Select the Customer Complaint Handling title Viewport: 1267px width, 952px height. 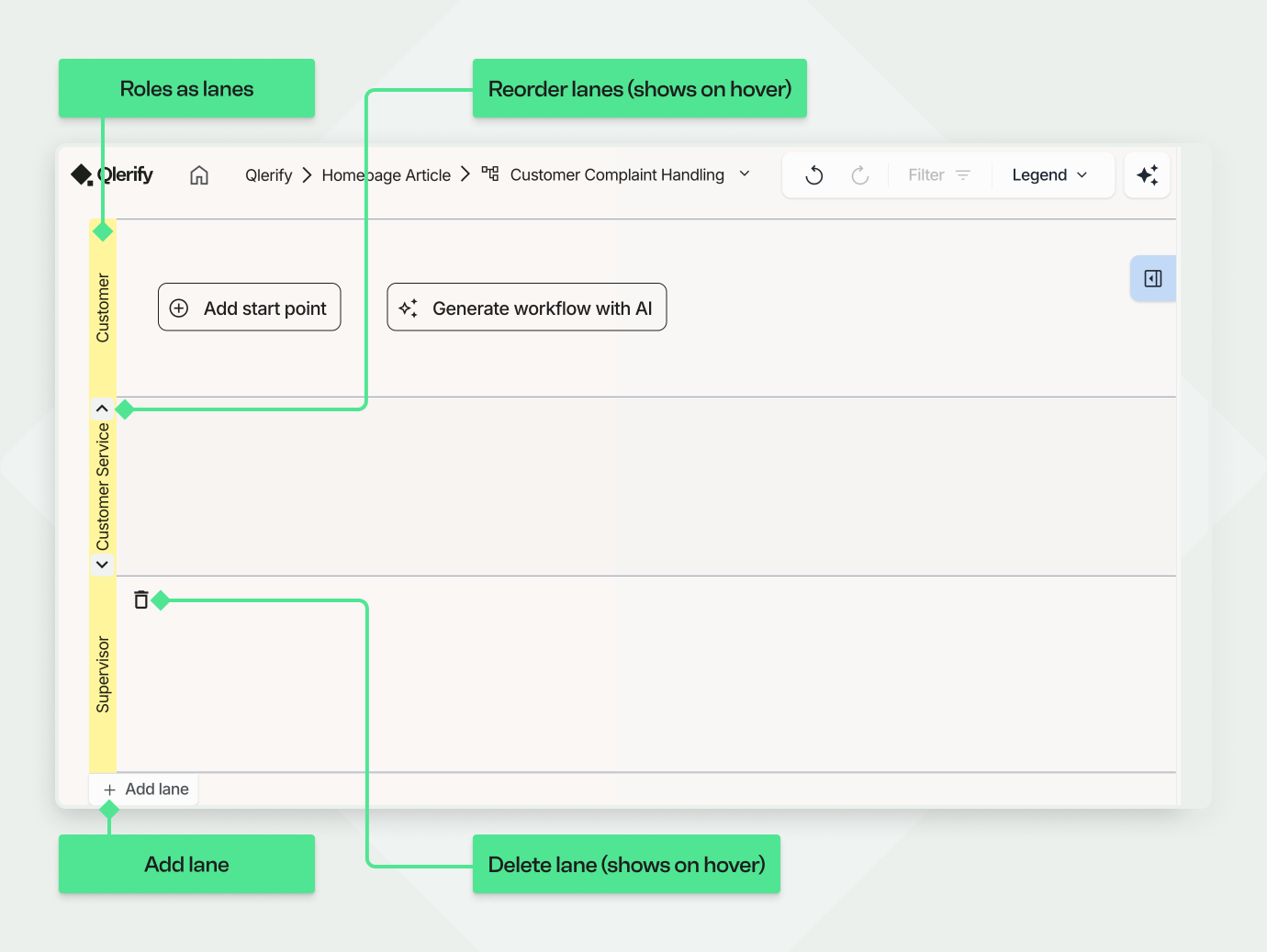(x=617, y=174)
